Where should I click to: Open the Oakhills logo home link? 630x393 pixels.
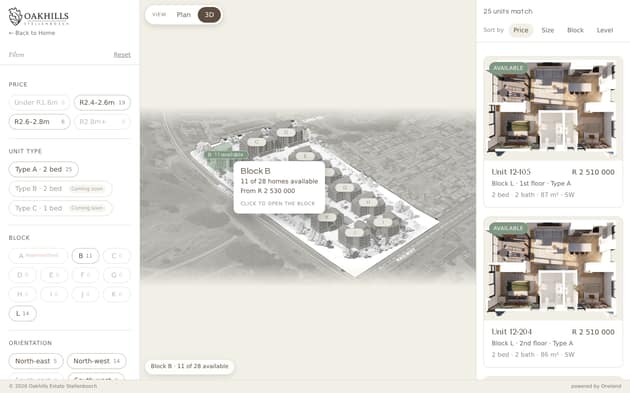(39, 16)
